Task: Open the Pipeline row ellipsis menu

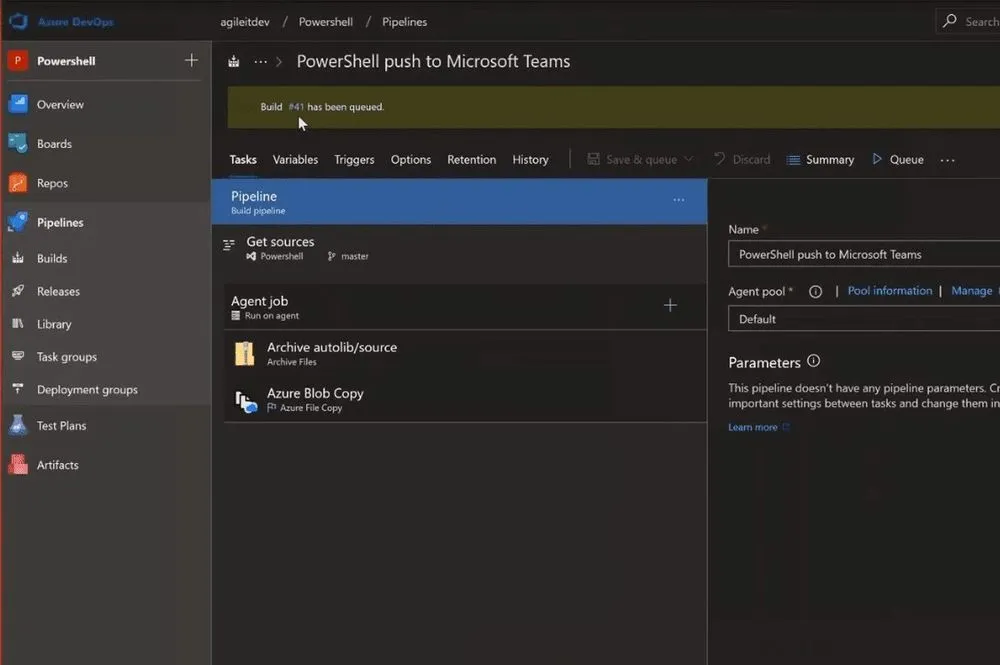Action: pos(679,200)
